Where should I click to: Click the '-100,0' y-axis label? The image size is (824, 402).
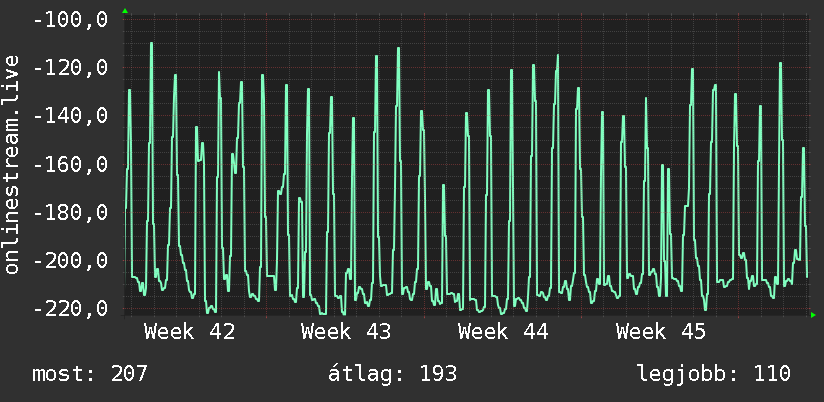click(x=70, y=20)
